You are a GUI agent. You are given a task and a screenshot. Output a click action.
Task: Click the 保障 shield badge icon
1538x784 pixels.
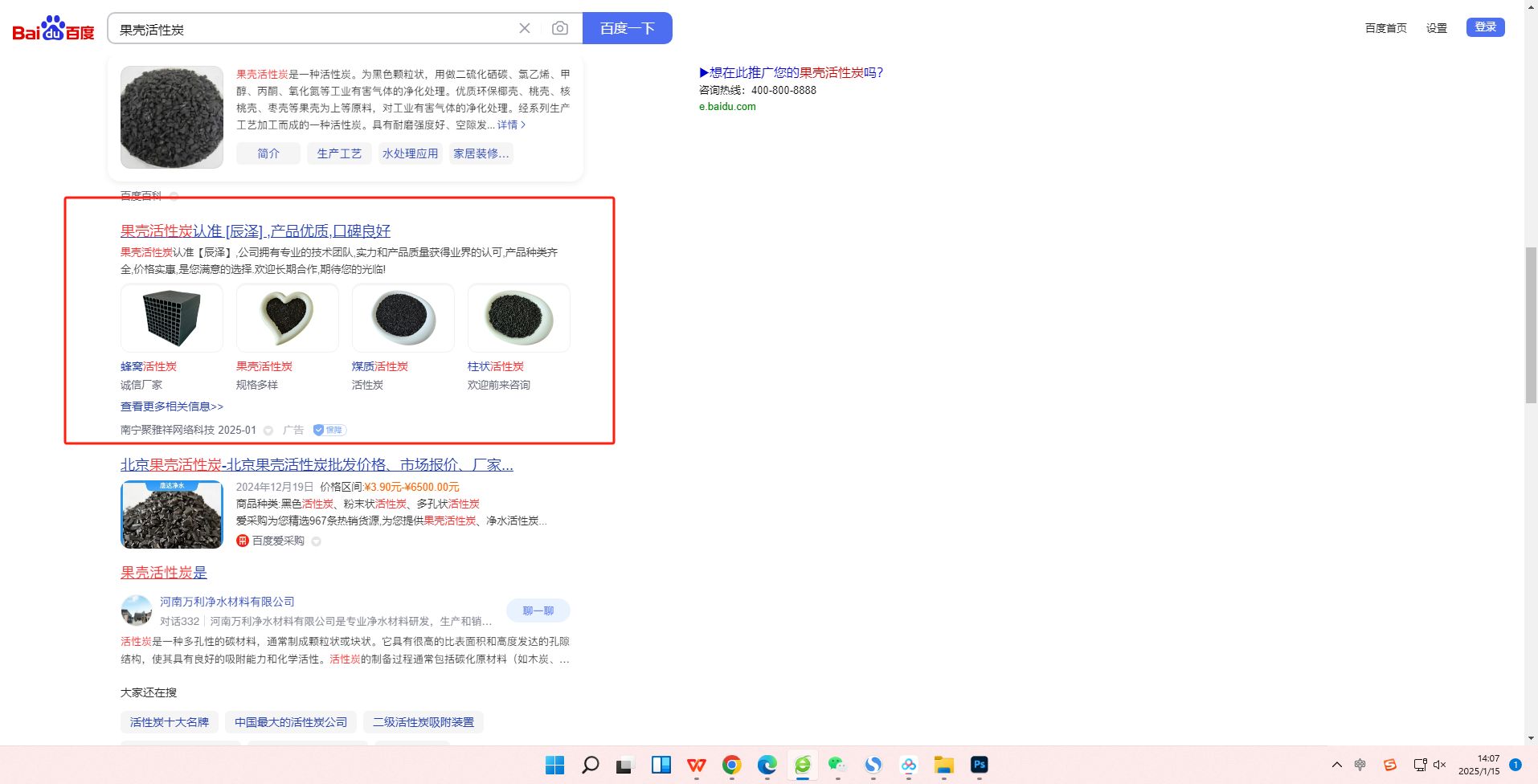pos(329,430)
